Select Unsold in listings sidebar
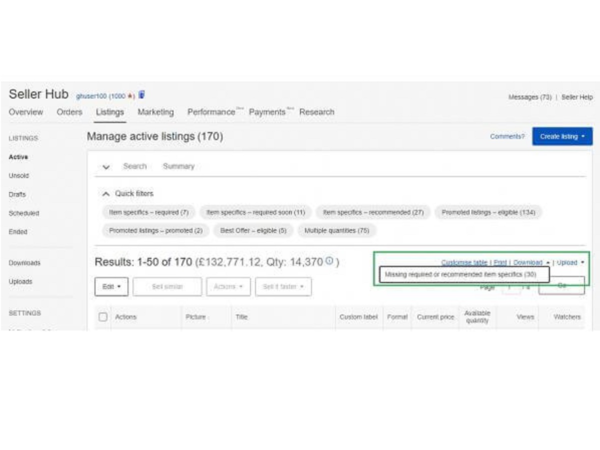This screenshot has height=450, width=600. 19,176
